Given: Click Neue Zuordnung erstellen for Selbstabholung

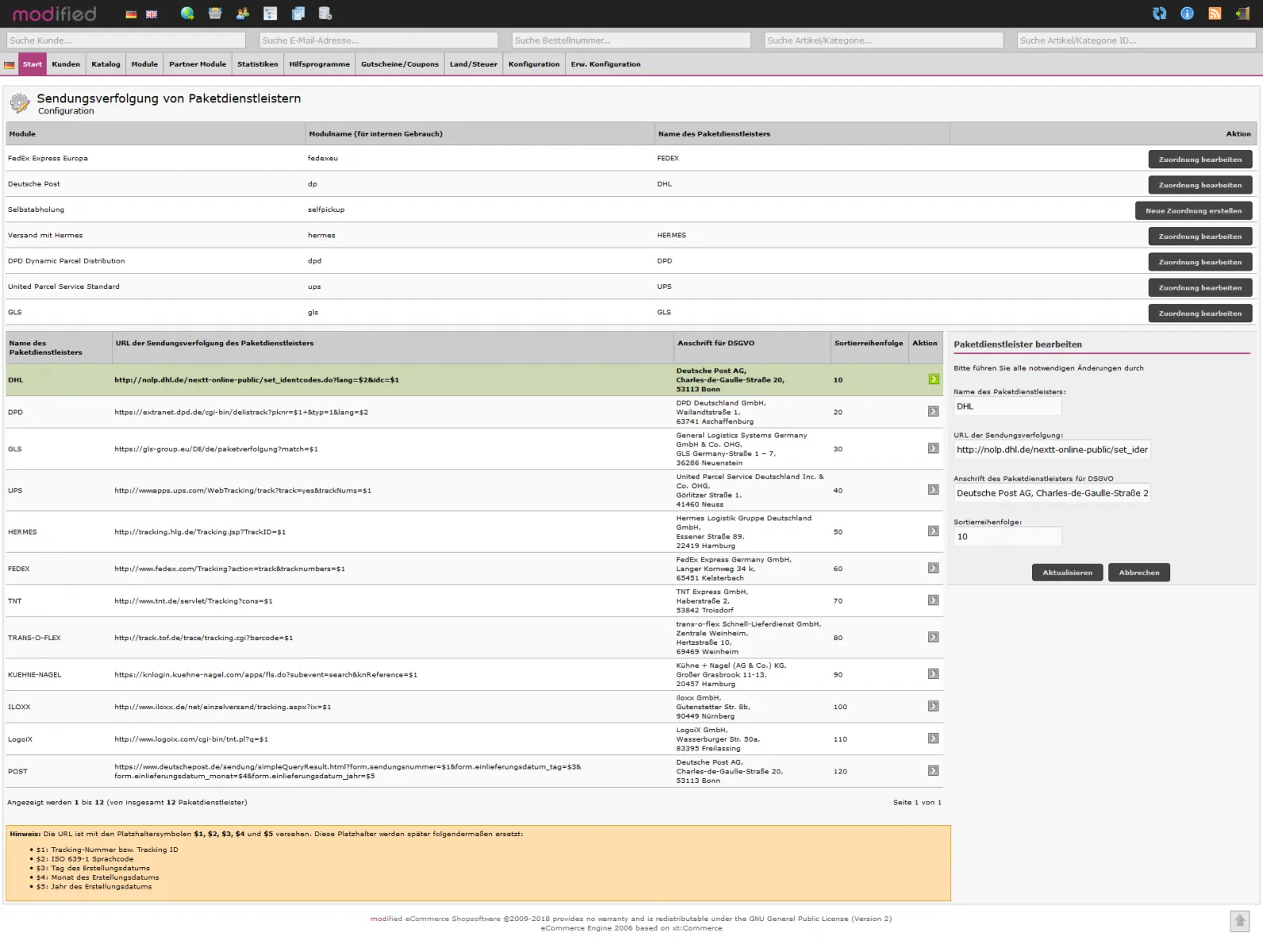Looking at the screenshot, I should 1193,211.
